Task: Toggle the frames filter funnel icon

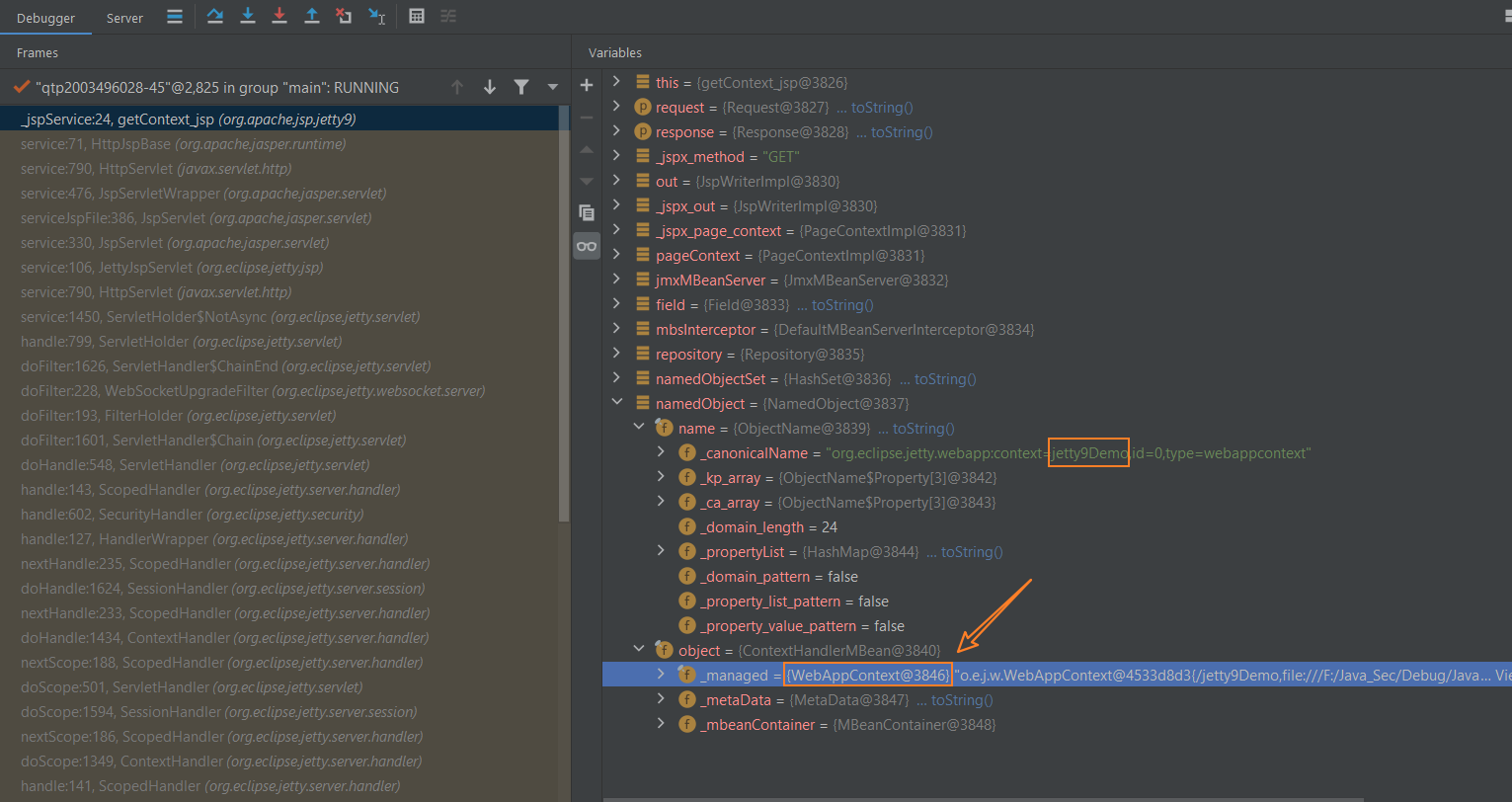Action: (x=520, y=87)
